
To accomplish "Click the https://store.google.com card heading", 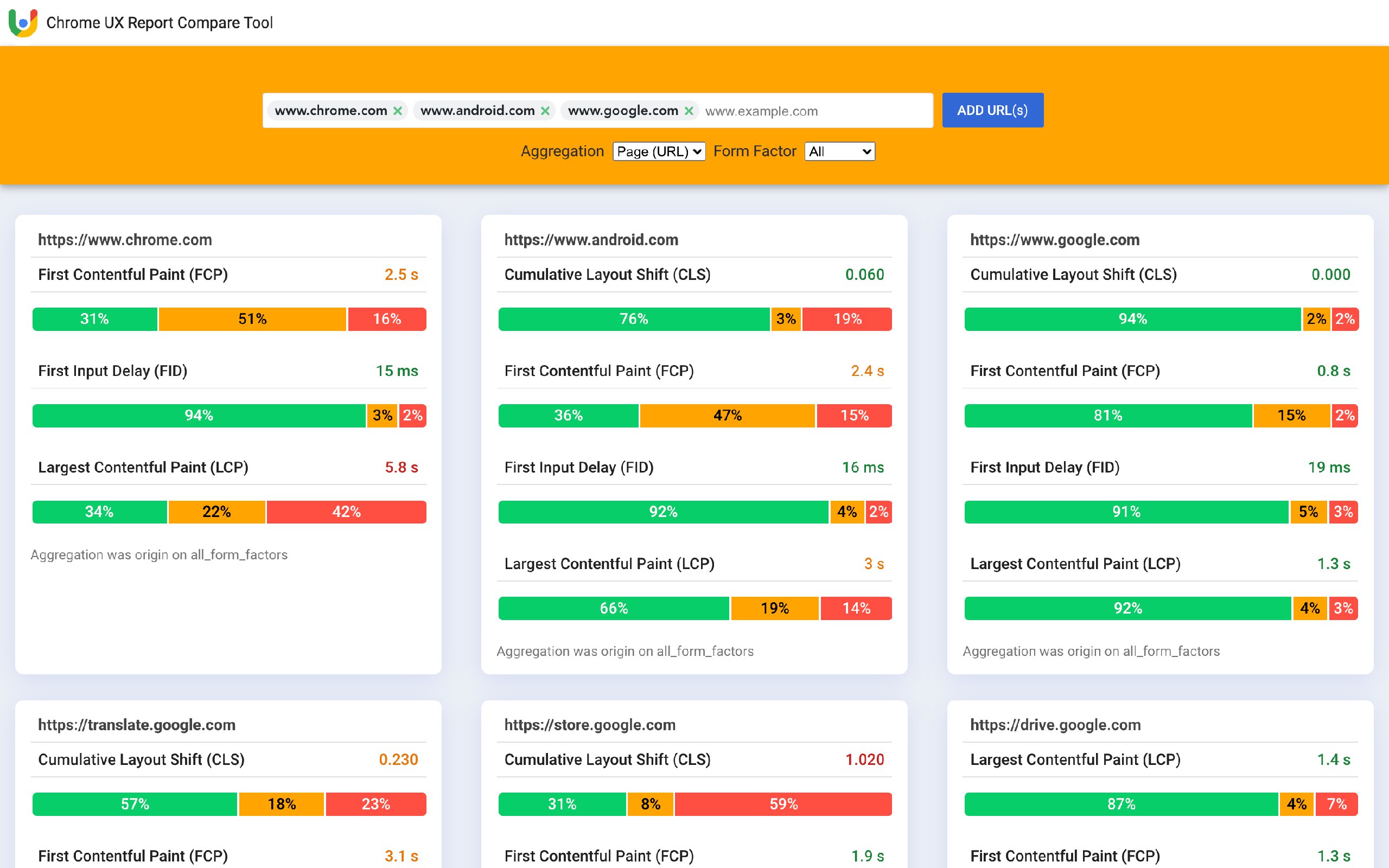I will click(590, 725).
